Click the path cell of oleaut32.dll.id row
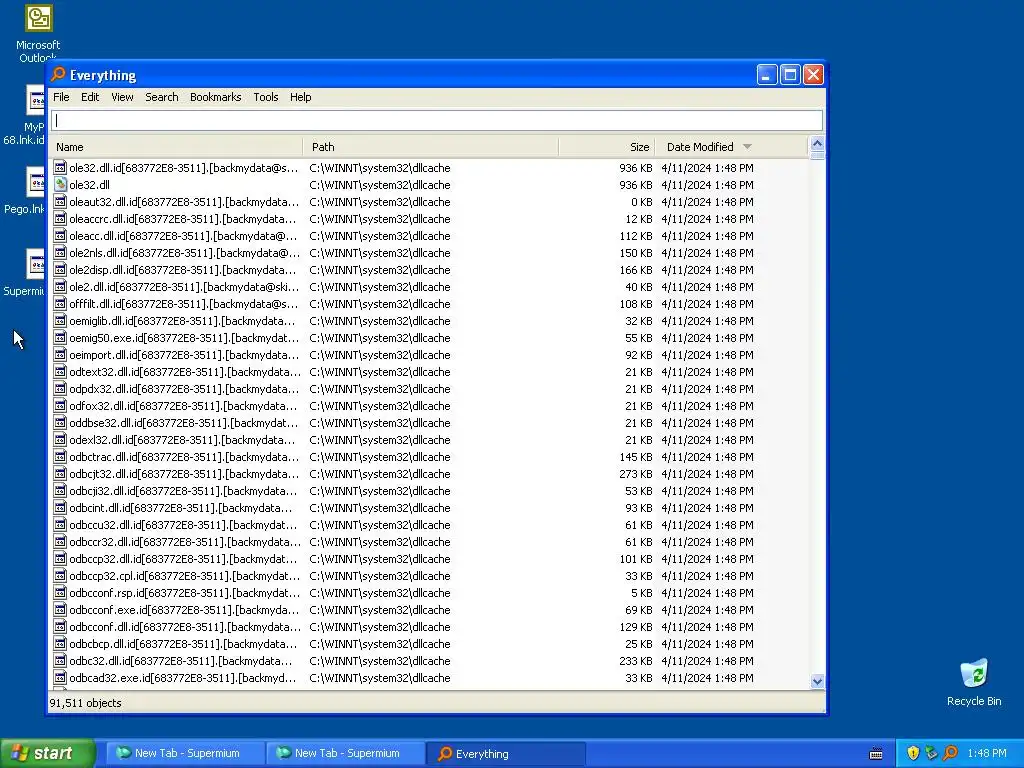The width and height of the screenshot is (1024, 768). point(379,202)
